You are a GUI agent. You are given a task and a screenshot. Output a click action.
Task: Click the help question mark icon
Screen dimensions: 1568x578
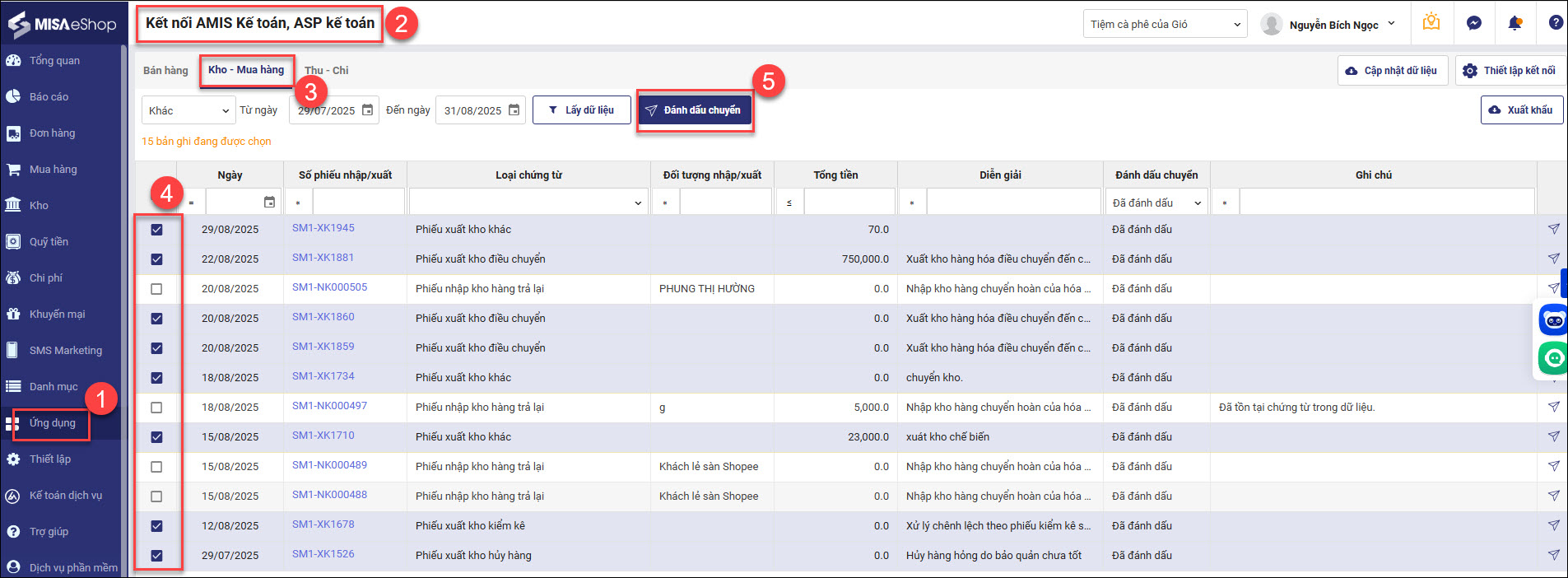[1555, 23]
